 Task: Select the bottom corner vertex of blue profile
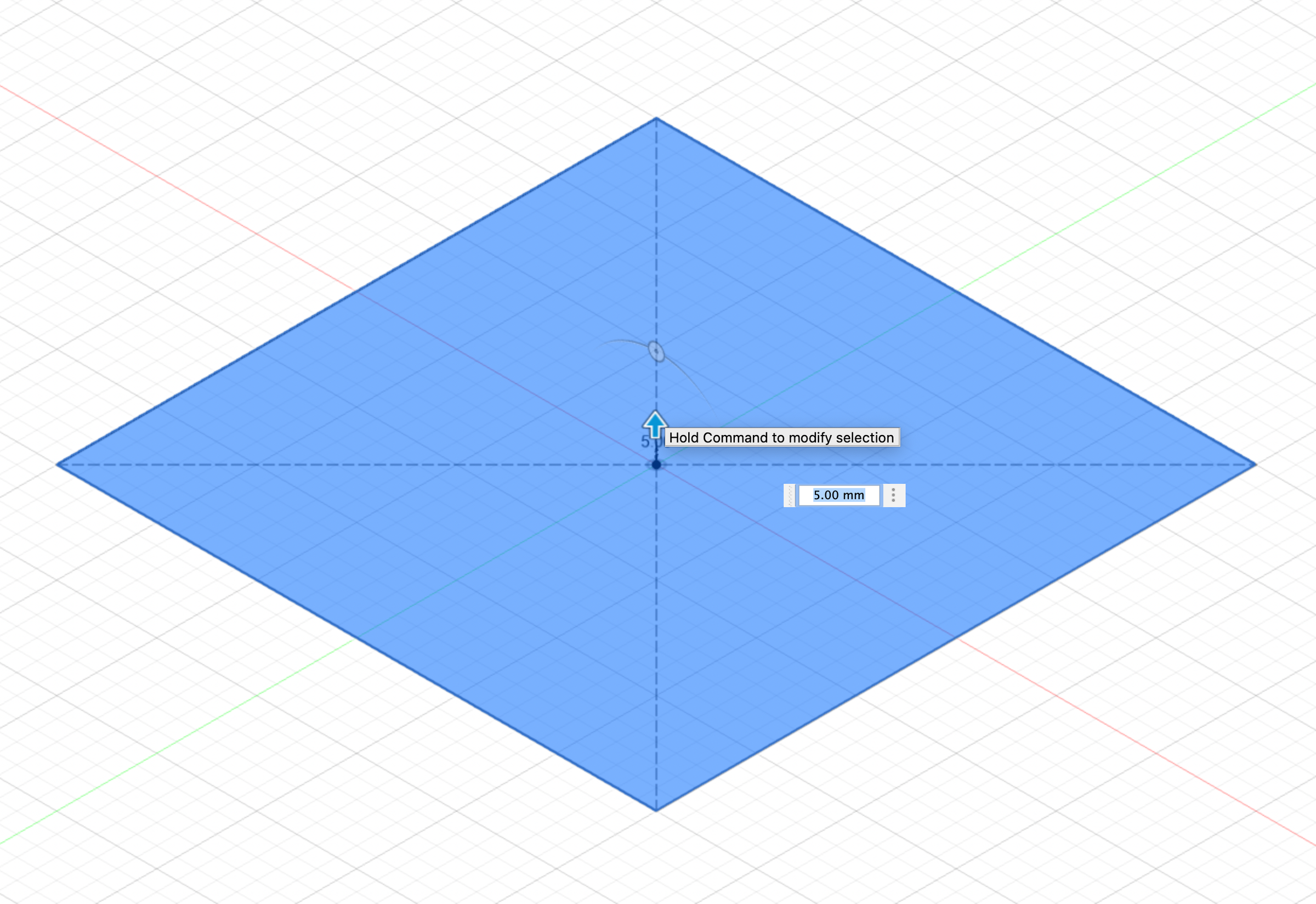coord(656,811)
